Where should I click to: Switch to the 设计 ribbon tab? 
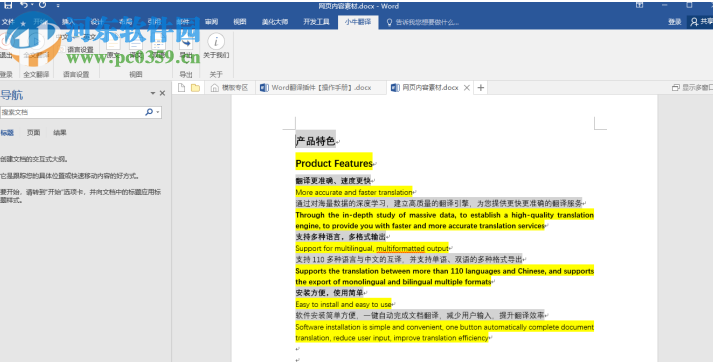(x=97, y=22)
